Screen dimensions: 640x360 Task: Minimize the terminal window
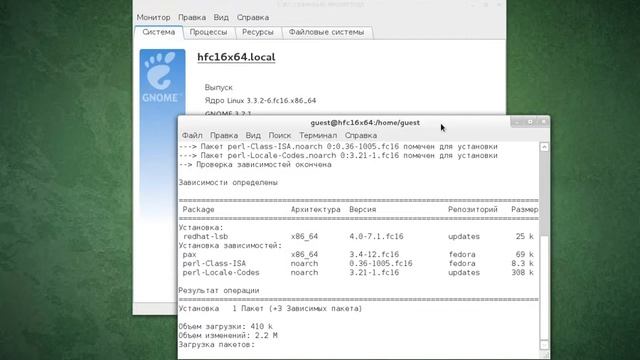click(517, 122)
